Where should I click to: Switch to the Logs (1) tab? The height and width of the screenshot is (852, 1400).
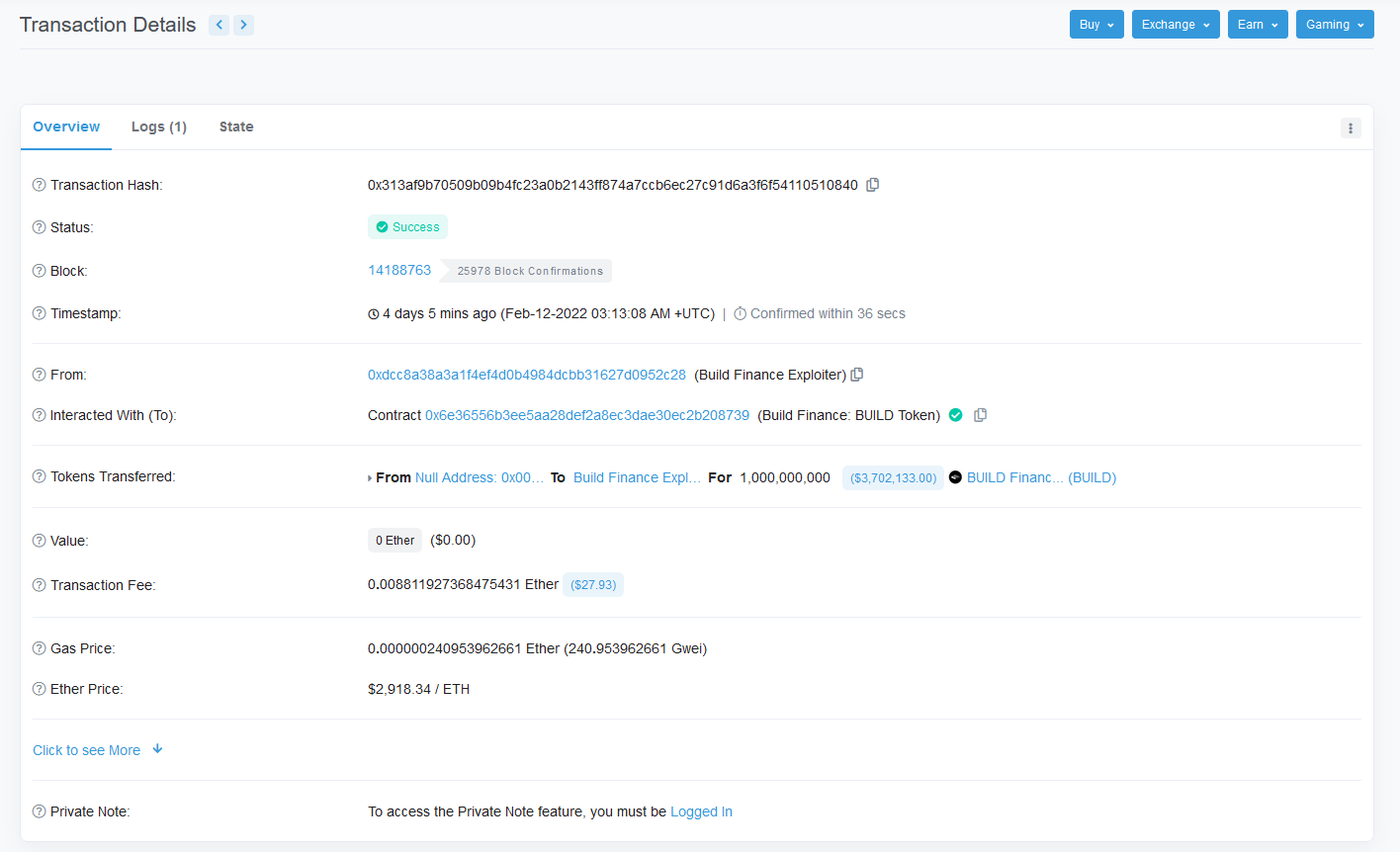[159, 127]
